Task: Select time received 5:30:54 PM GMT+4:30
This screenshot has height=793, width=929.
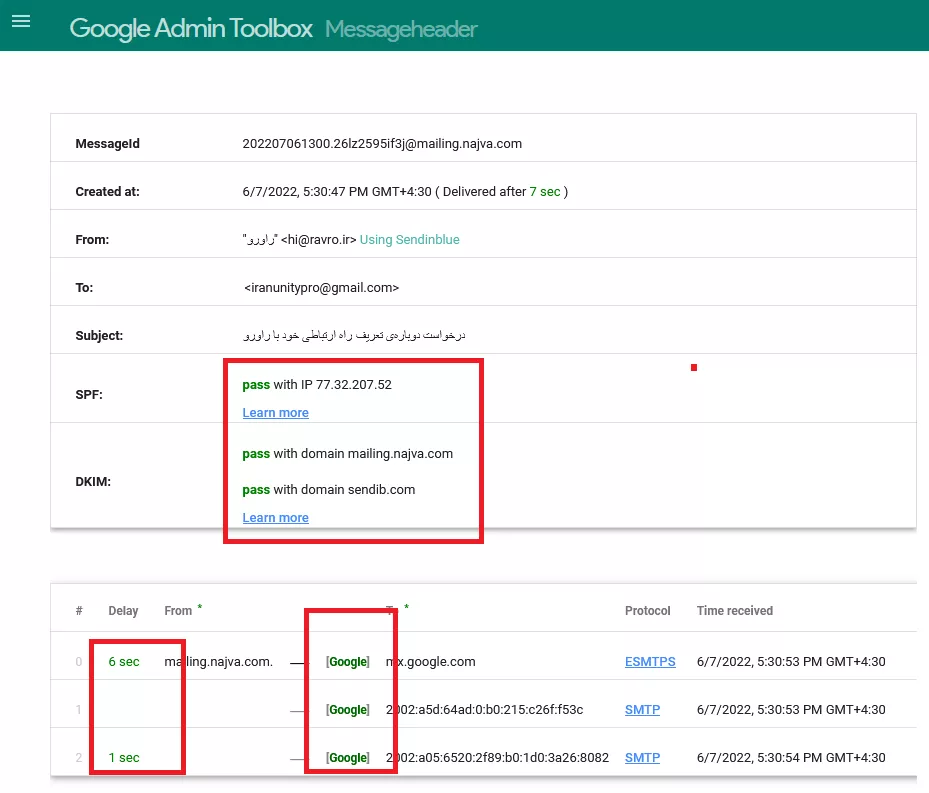Action: pos(791,757)
